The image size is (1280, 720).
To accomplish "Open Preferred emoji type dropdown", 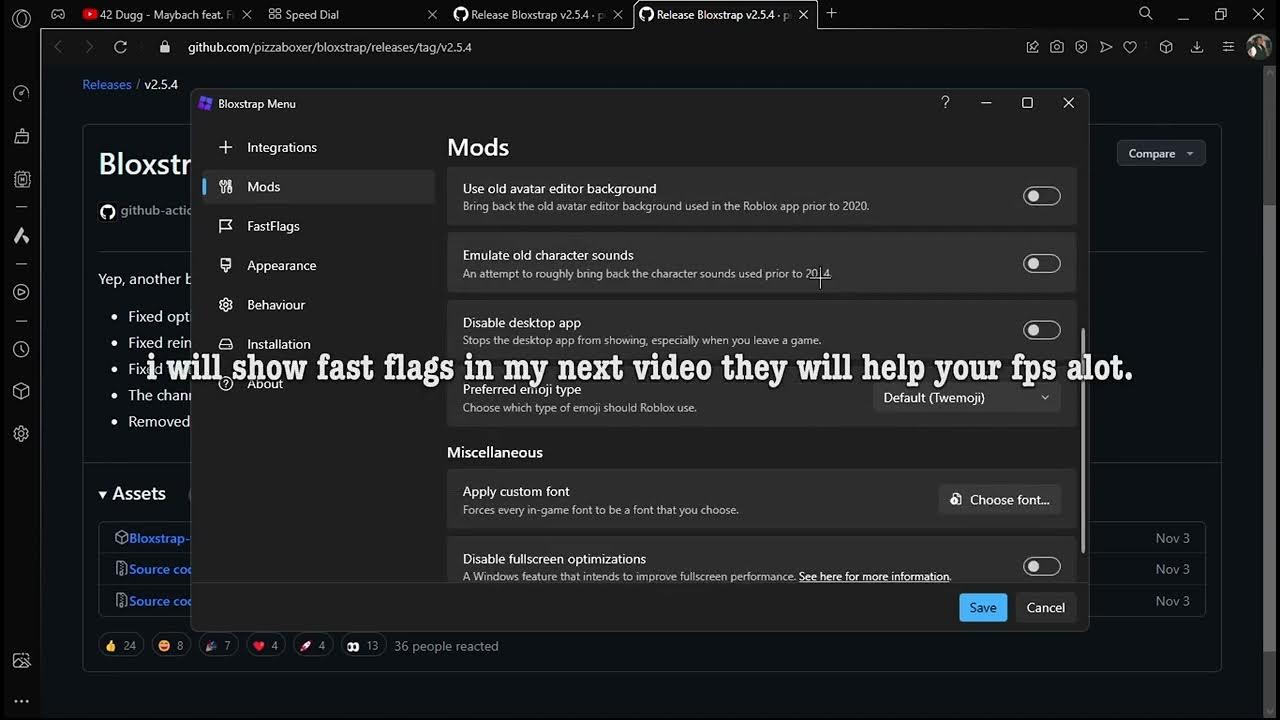I will 966,397.
